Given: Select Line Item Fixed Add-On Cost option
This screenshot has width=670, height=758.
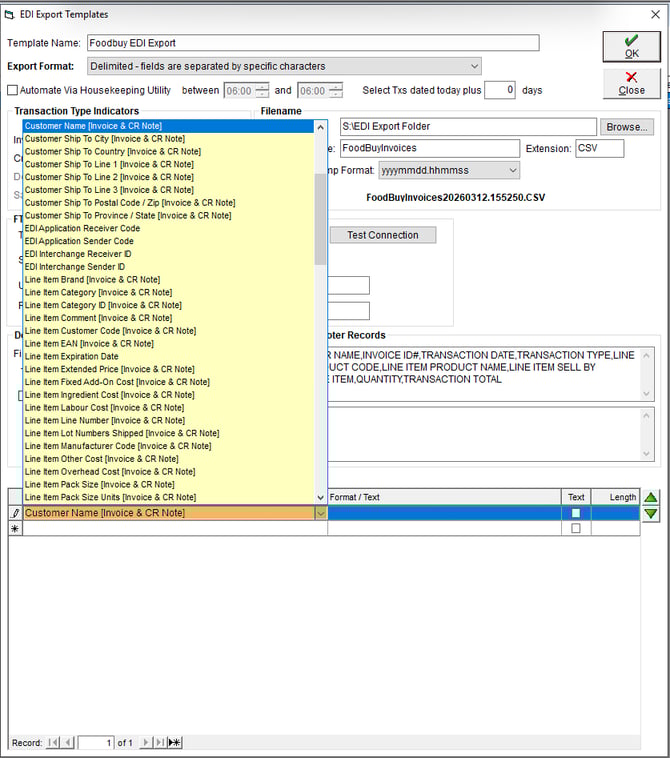Looking at the screenshot, I should click(x=168, y=382).
